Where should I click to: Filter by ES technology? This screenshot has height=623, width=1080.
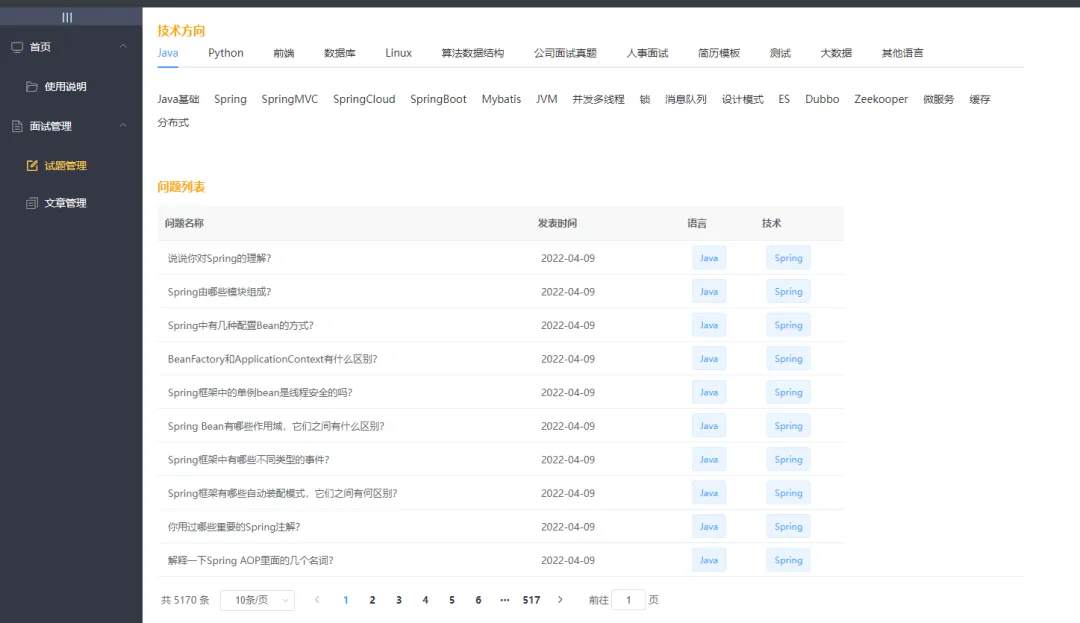pyautogui.click(x=784, y=99)
